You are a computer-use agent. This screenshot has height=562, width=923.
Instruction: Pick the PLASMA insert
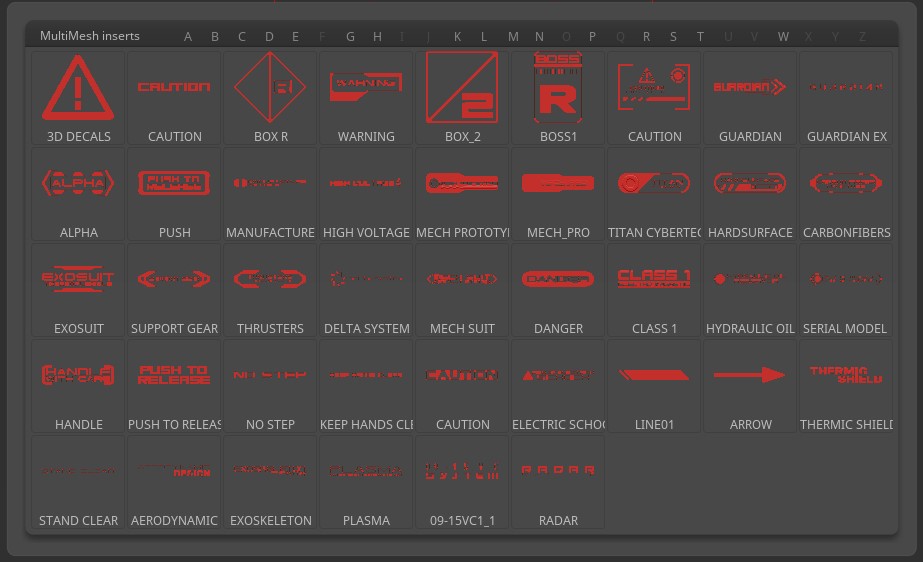[x=366, y=481]
